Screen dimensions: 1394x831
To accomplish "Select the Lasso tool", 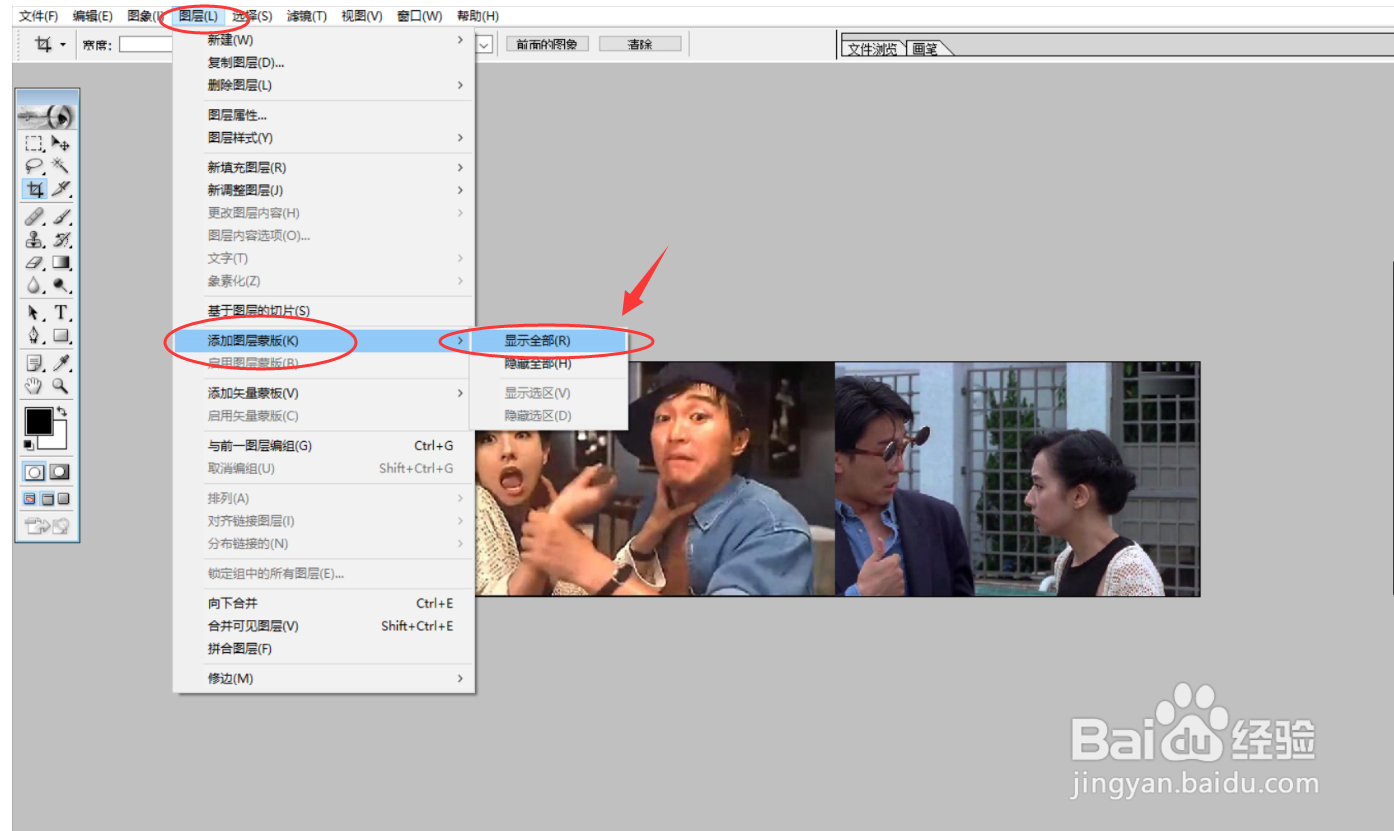I will (35, 166).
